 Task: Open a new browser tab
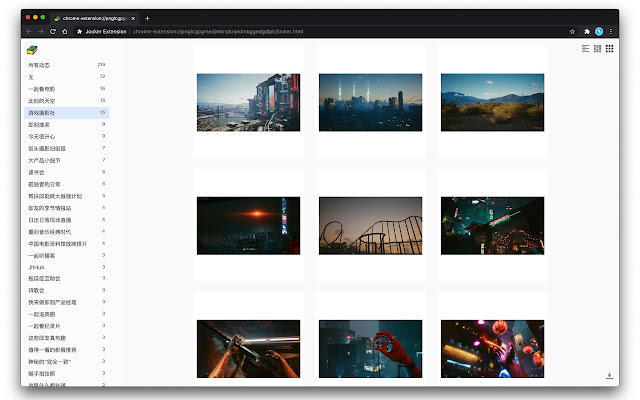(147, 18)
